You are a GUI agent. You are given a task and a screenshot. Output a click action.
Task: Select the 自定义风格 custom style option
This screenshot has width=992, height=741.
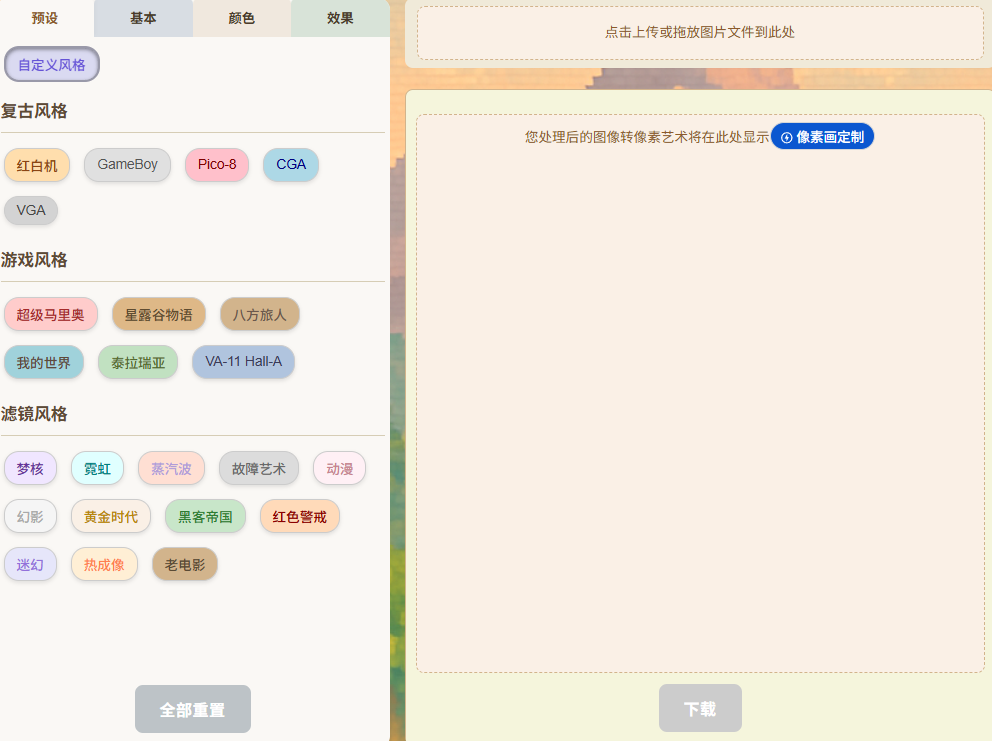pos(51,64)
